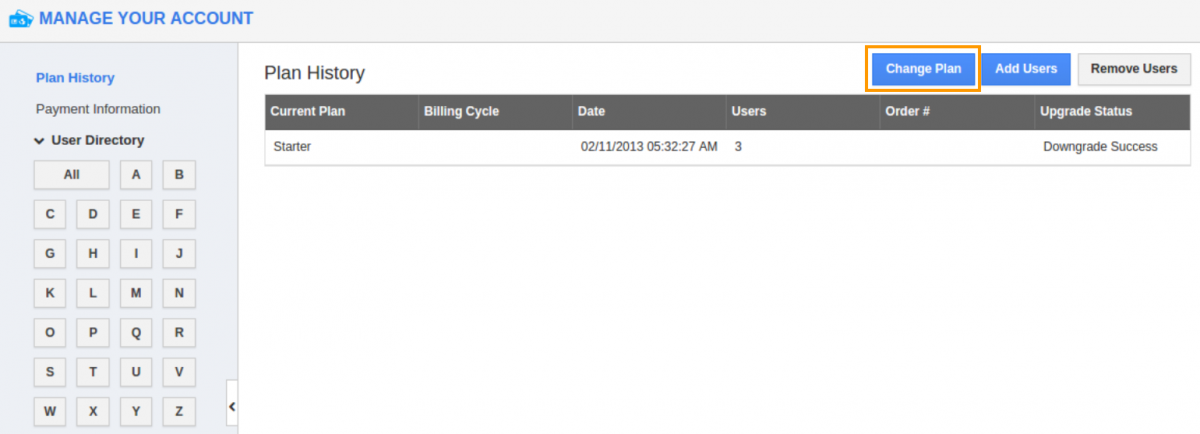
Task: Collapse the left sidebar with arrow handle
Action: point(232,406)
